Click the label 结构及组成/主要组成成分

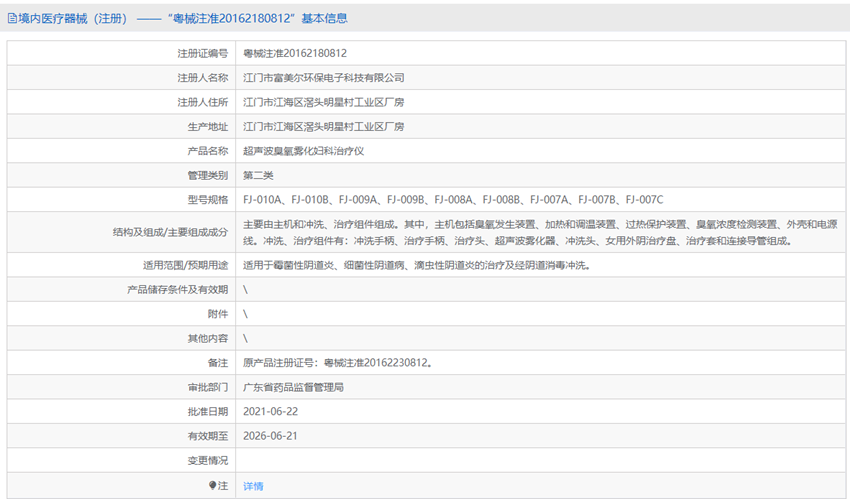pyautogui.click(x=170, y=232)
